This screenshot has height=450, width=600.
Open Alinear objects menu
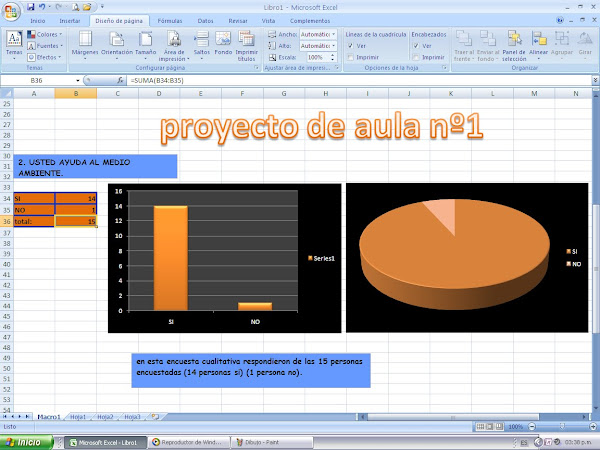[x=538, y=45]
